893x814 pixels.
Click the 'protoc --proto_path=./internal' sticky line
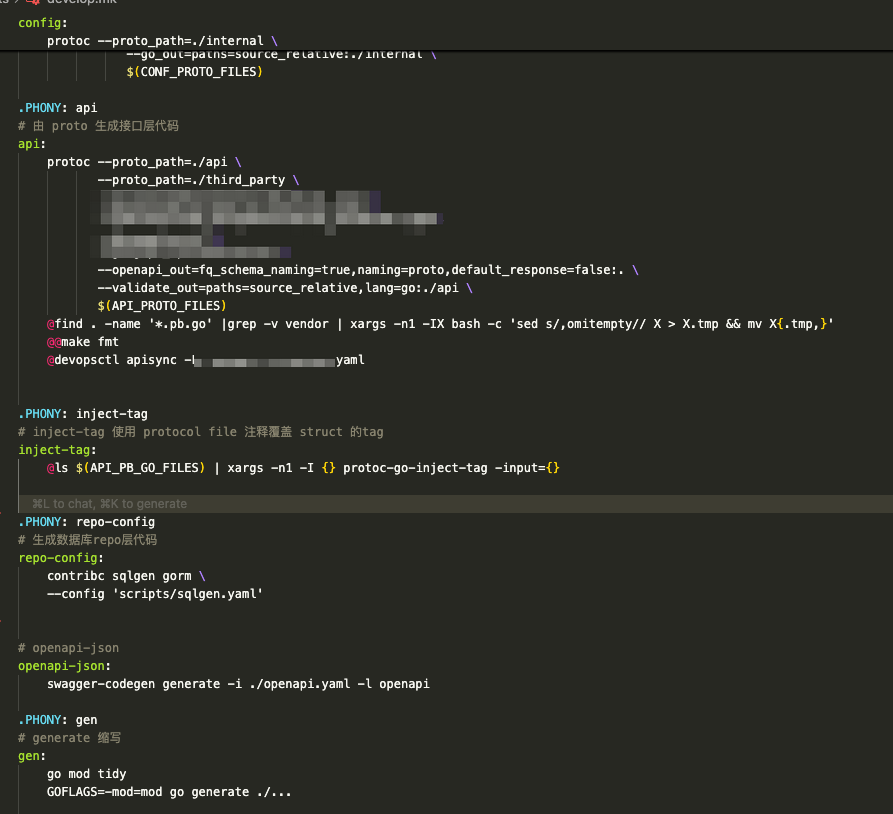162,41
